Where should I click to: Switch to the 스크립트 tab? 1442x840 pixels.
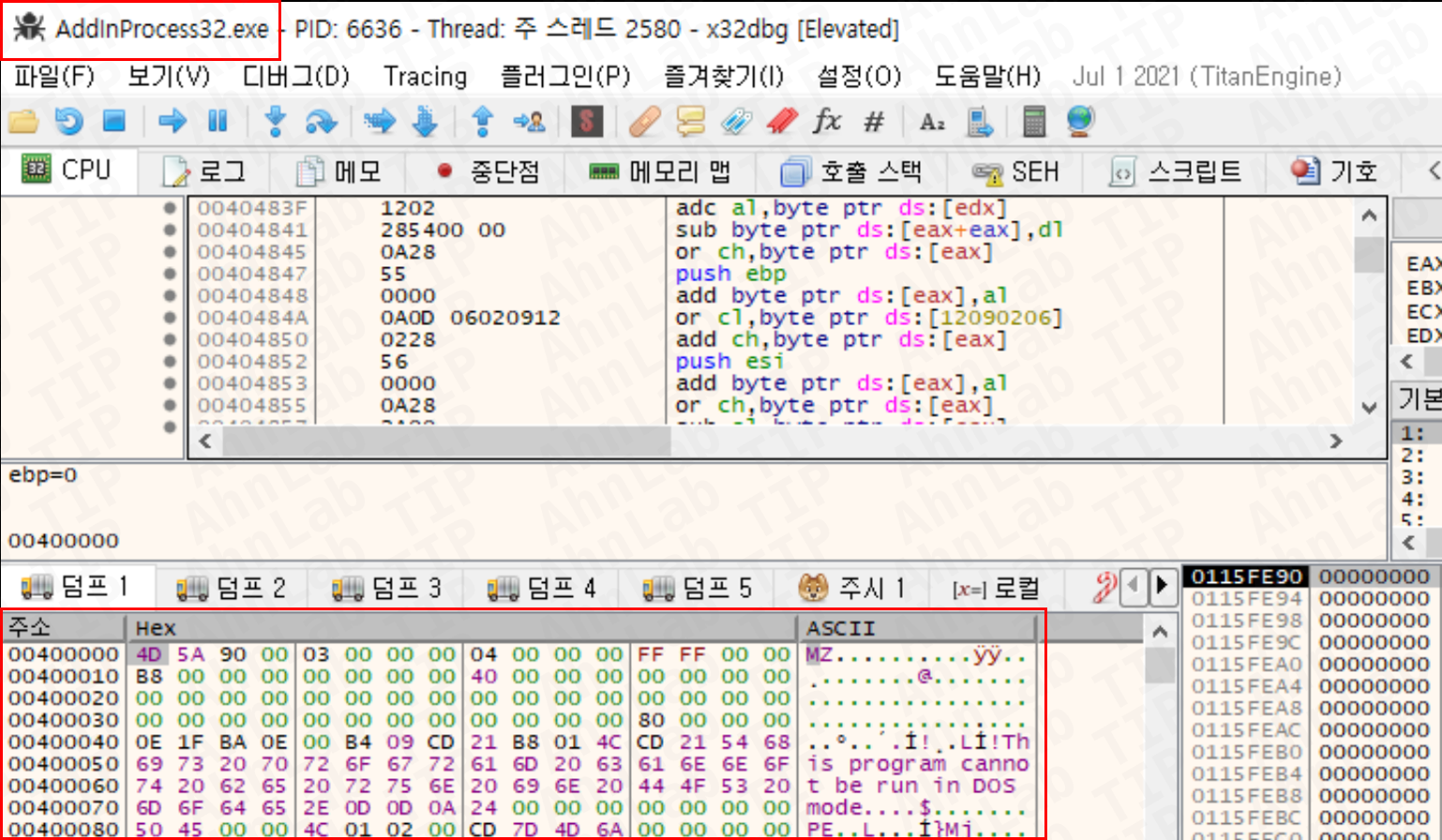pos(1176,172)
